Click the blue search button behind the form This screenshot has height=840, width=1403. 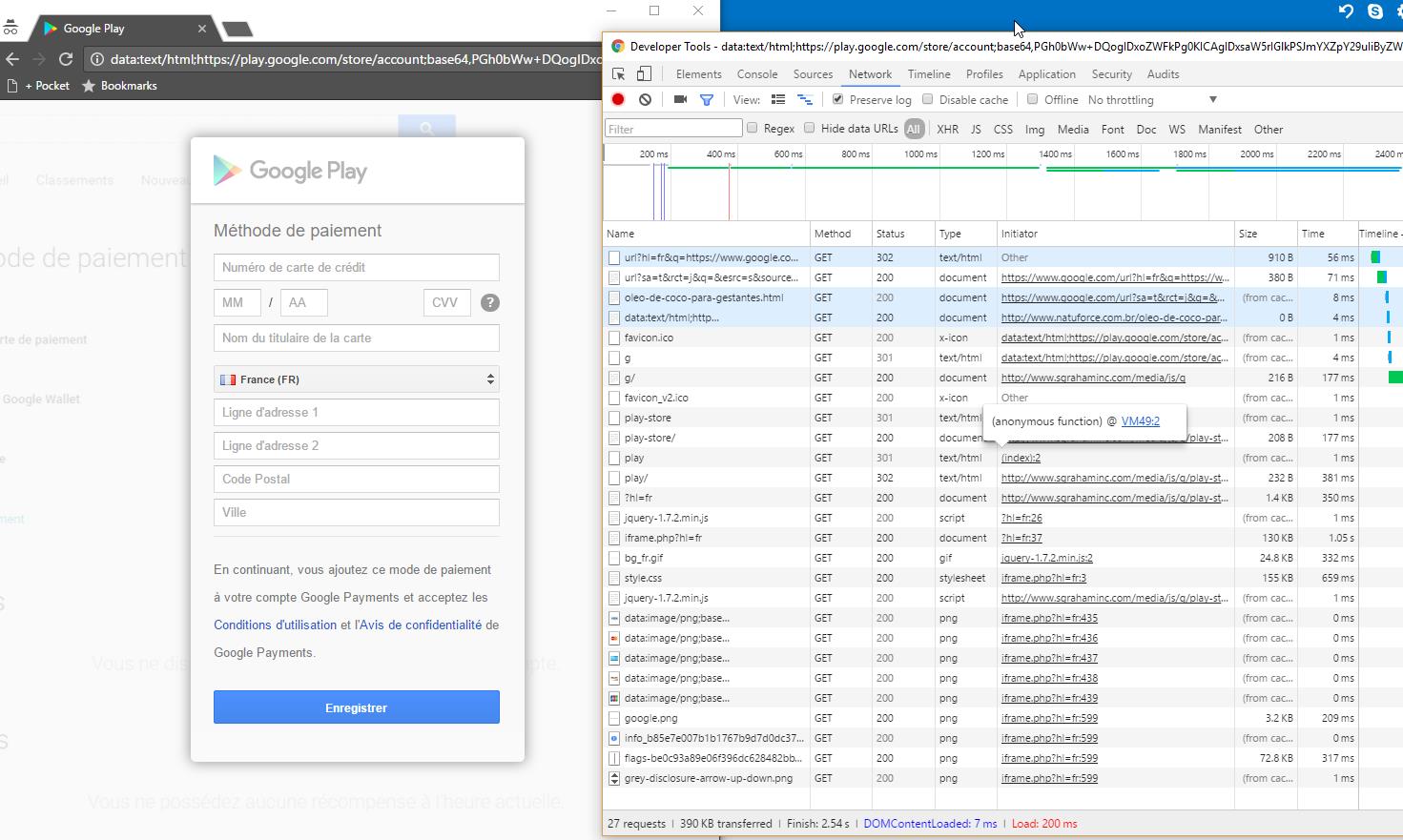click(x=426, y=127)
